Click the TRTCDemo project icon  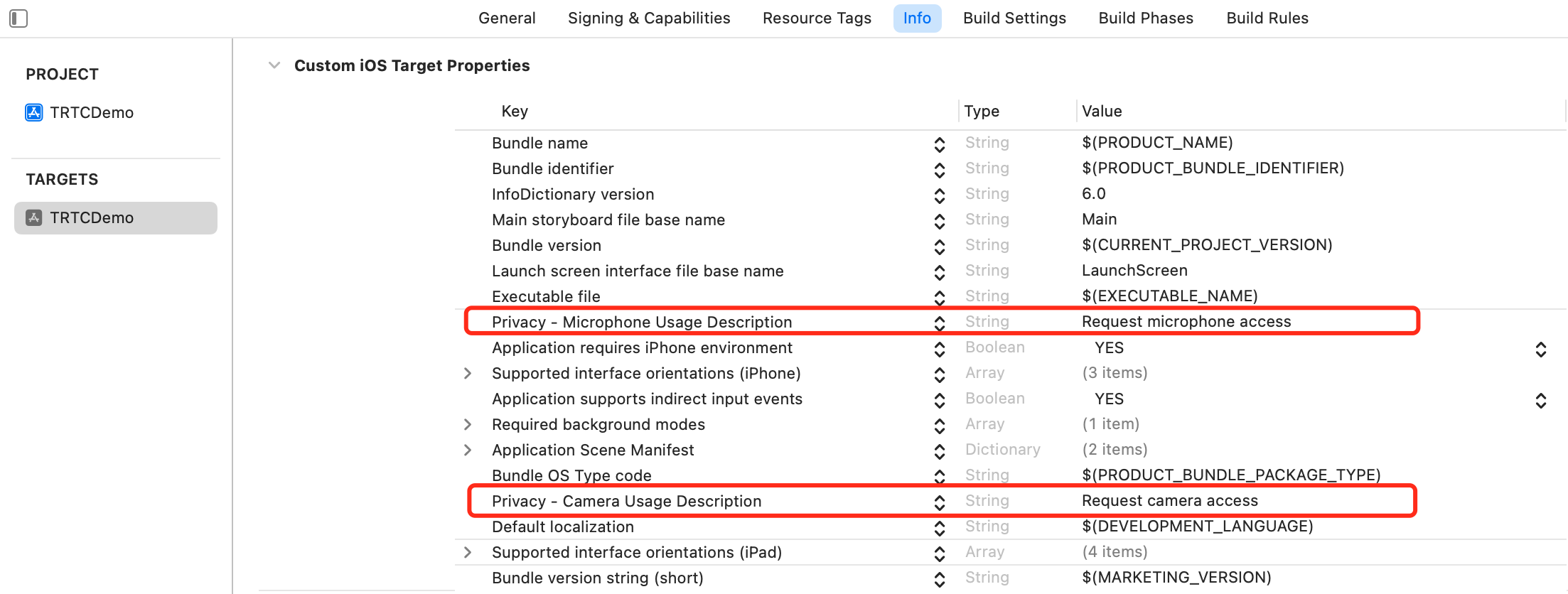click(x=34, y=112)
